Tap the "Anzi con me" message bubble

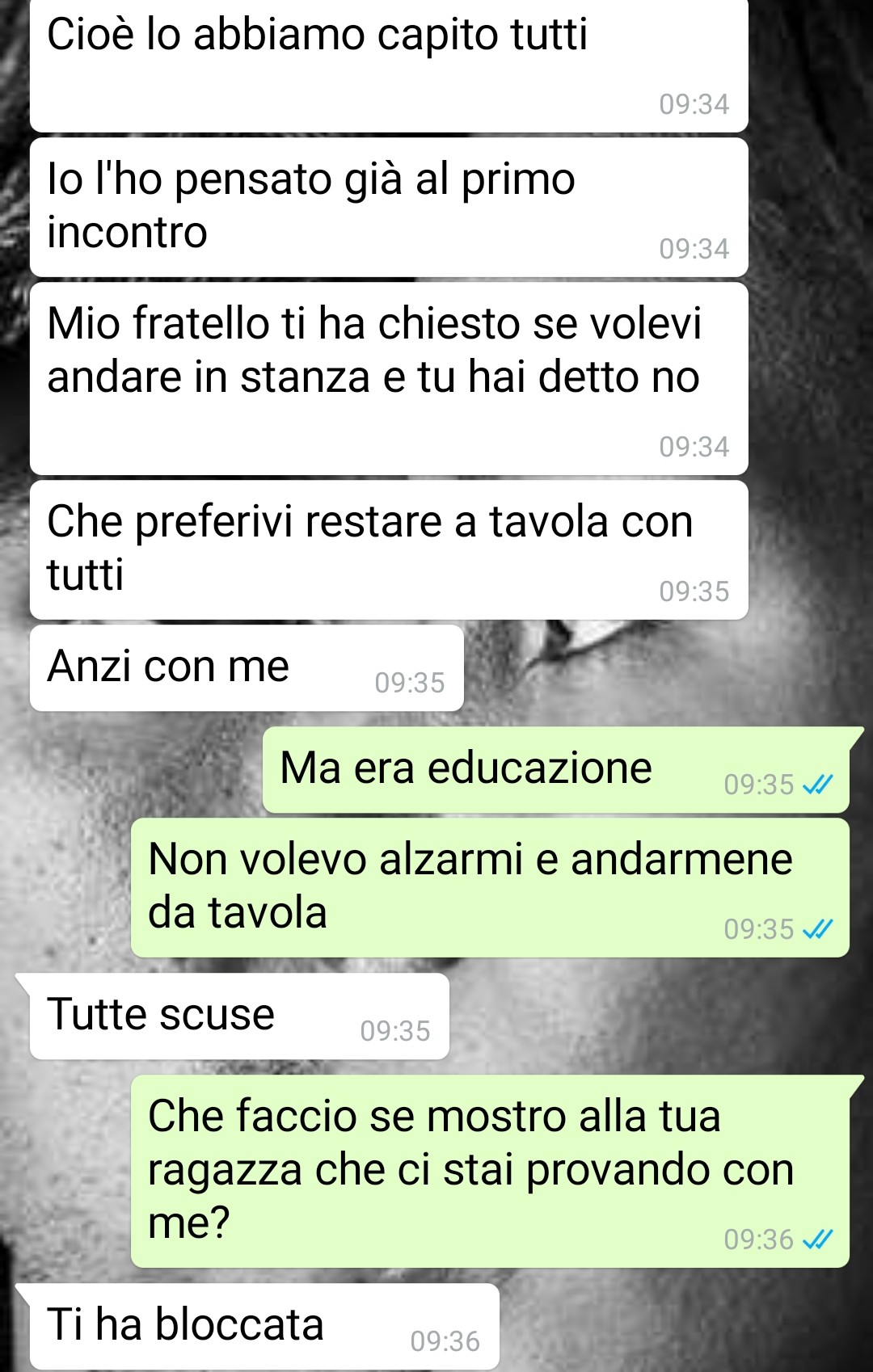247,667
